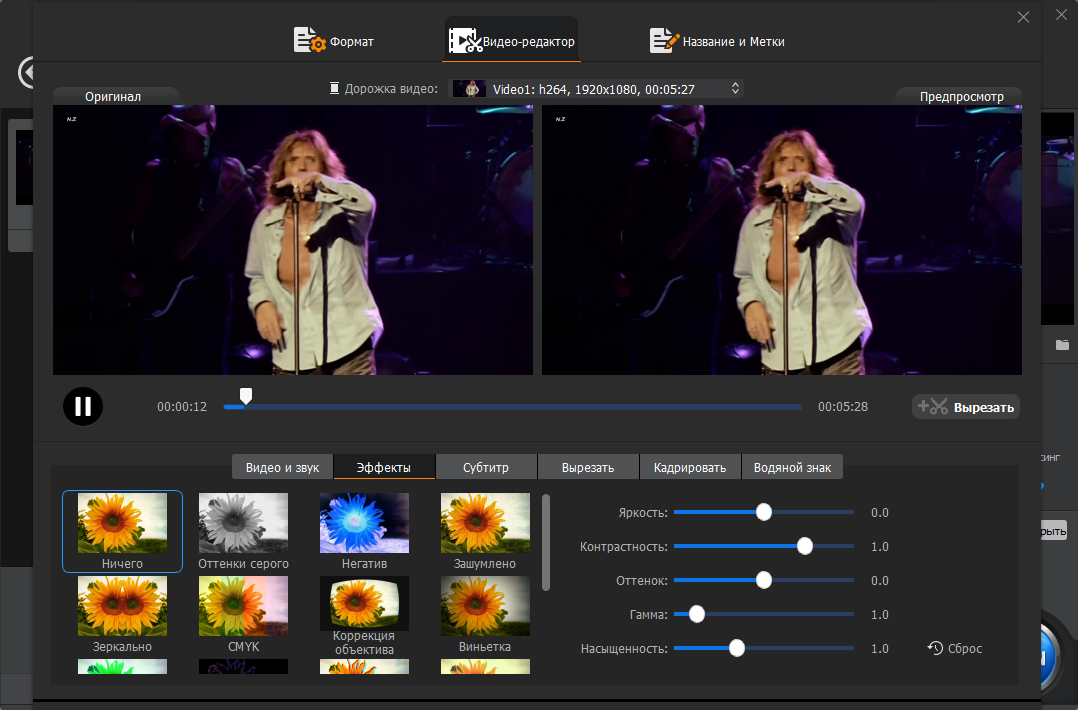
Task: Click the Сброс reset button
Action: (954, 648)
